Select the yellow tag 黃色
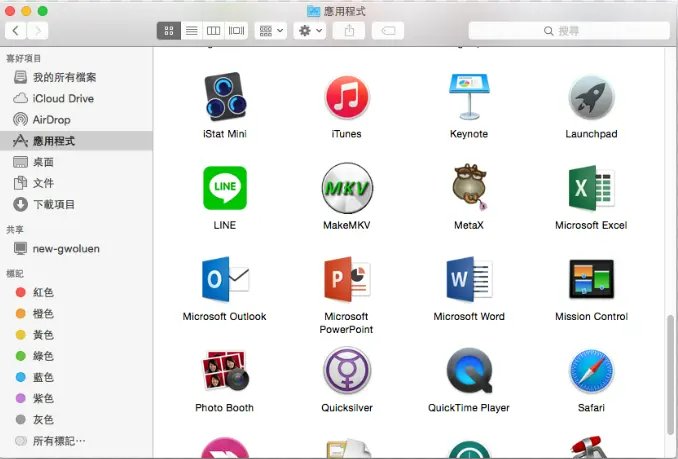 tap(76, 335)
